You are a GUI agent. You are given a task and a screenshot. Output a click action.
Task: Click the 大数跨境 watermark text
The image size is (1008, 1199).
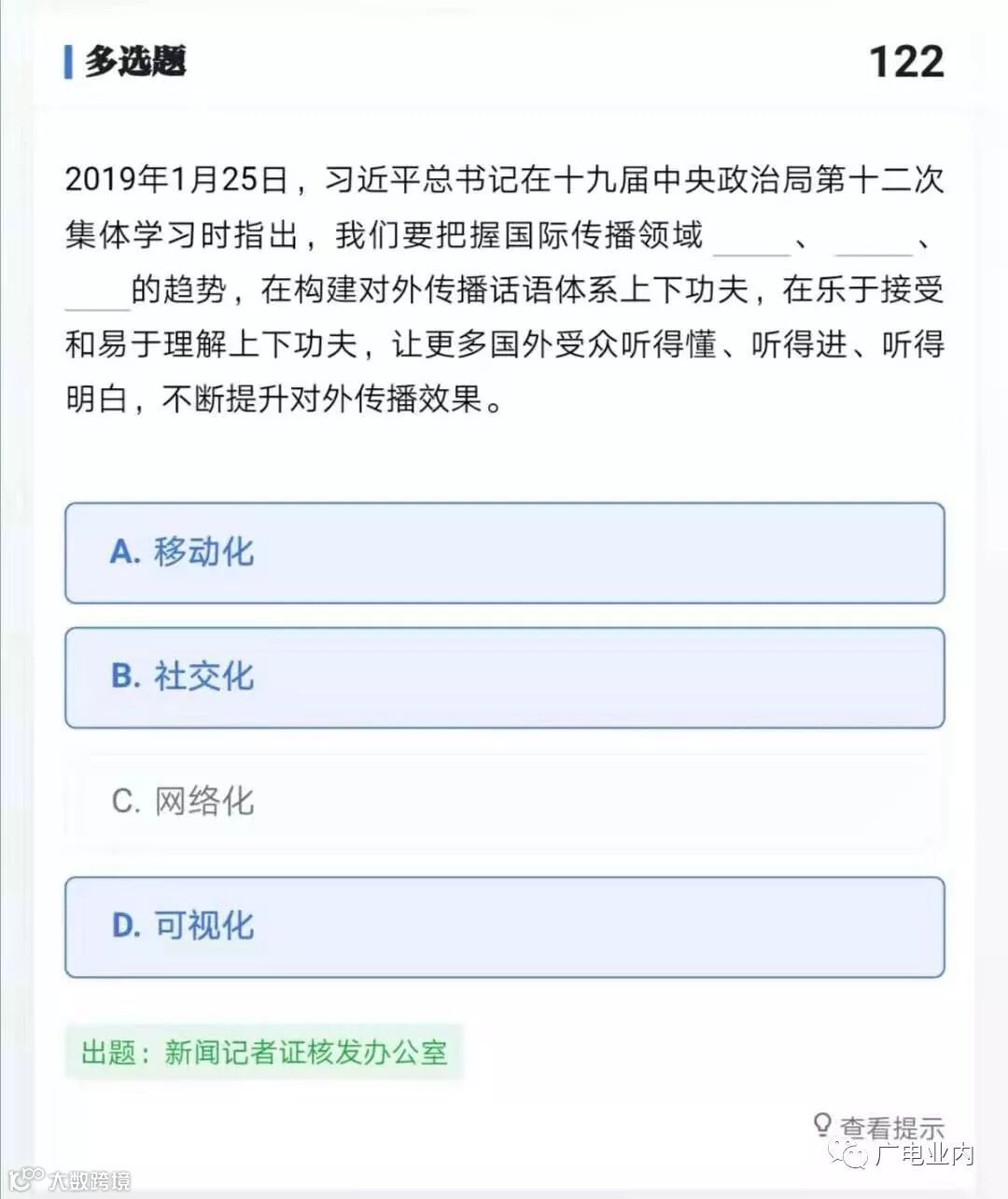click(90, 1180)
